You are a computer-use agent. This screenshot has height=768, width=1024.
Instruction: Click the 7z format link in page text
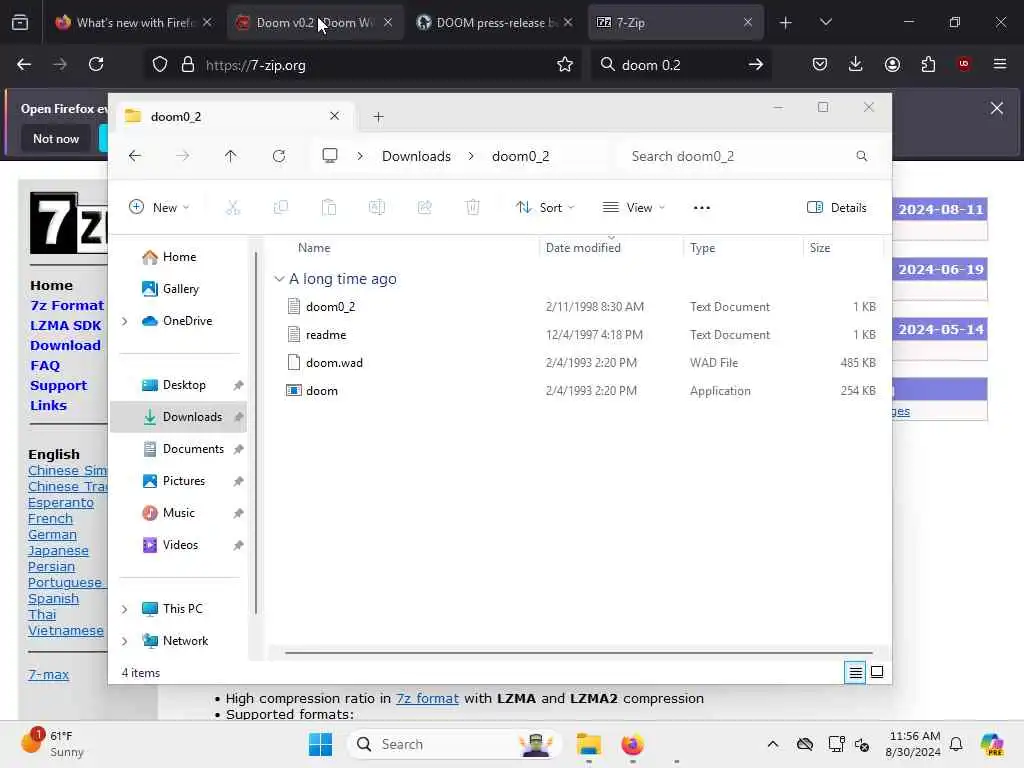[427, 698]
